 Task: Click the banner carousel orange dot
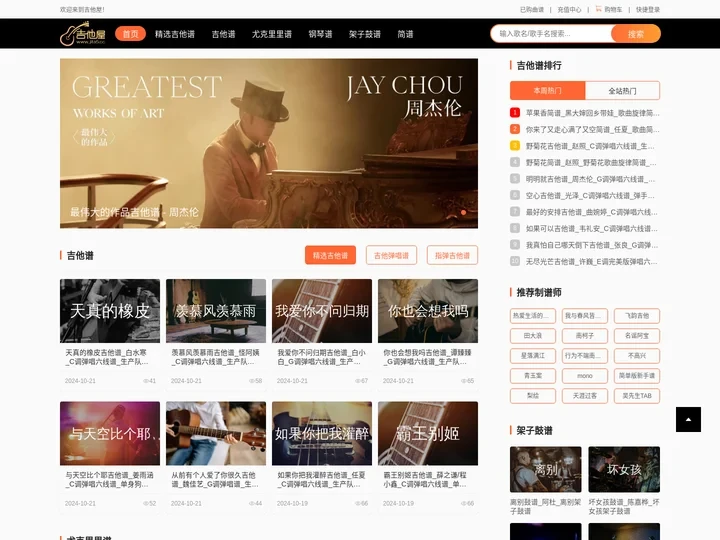(464, 212)
